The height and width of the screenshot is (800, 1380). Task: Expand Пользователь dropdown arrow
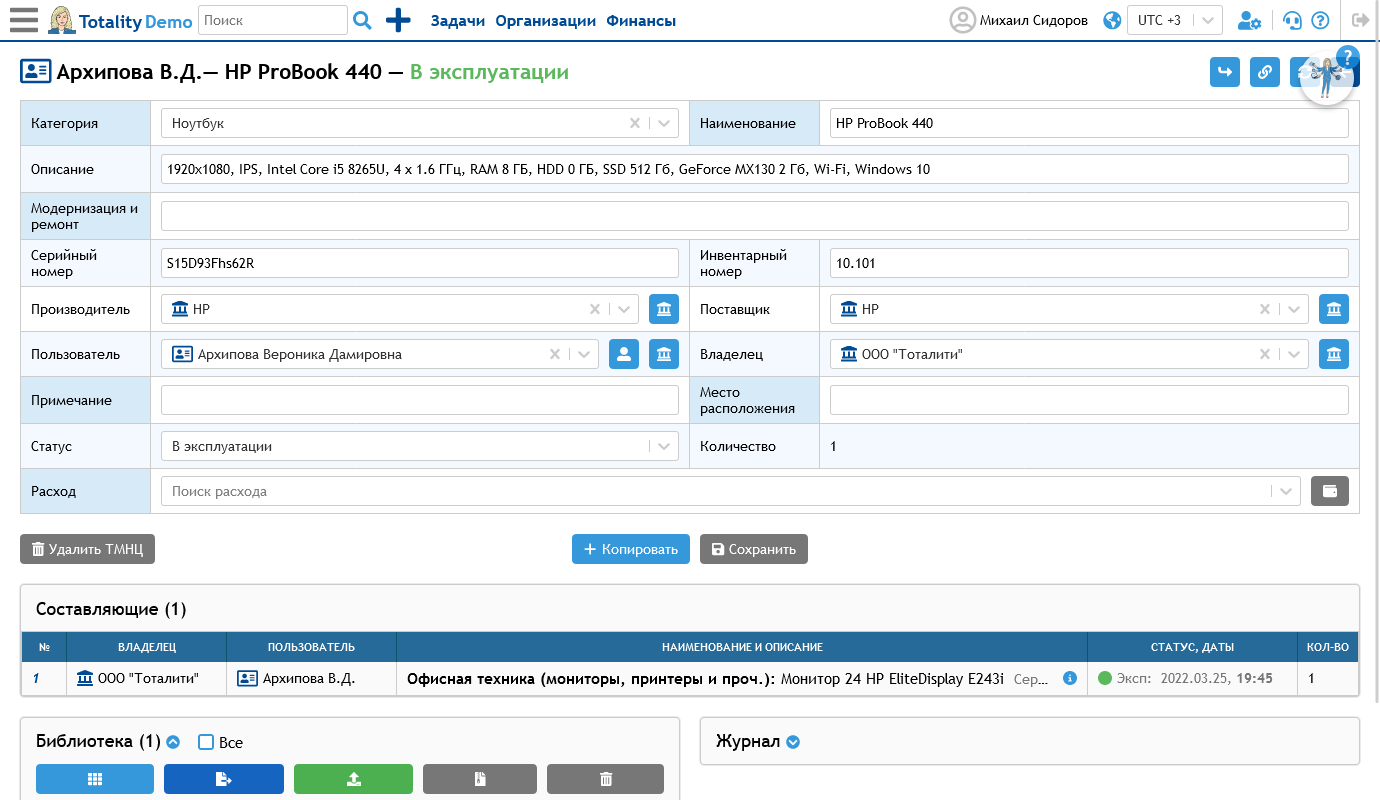coord(584,354)
